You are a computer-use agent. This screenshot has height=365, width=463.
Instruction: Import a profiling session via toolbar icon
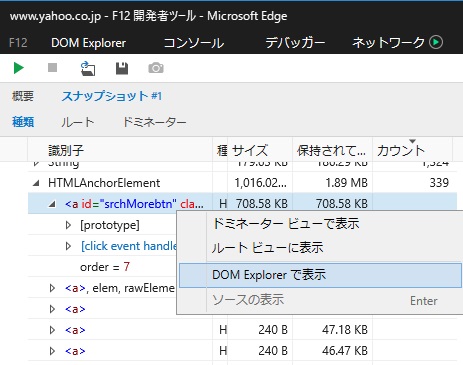(88, 68)
